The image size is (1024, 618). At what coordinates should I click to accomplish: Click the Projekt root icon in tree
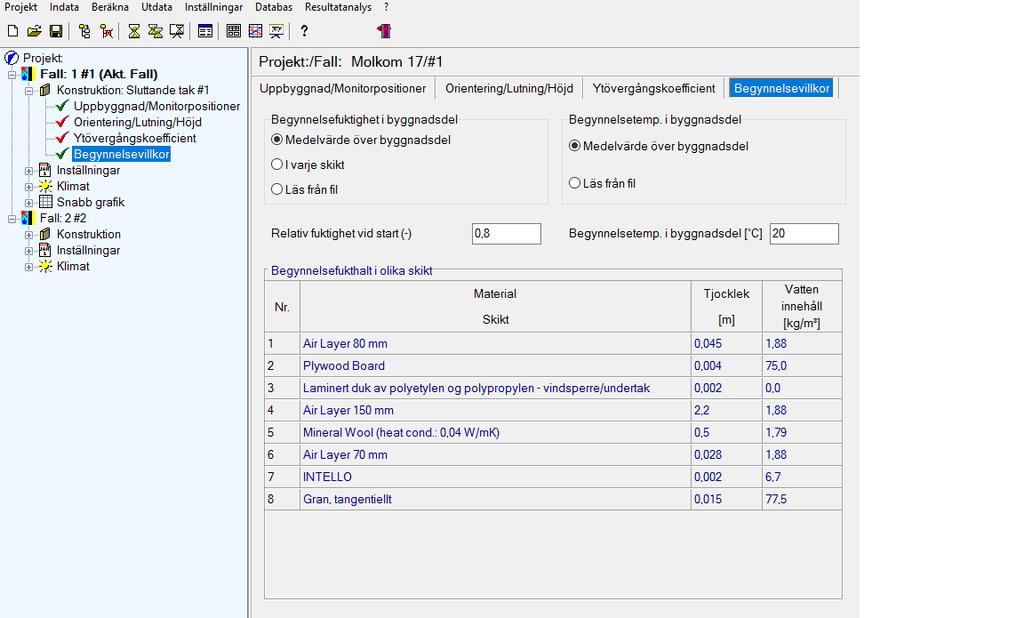coord(12,58)
